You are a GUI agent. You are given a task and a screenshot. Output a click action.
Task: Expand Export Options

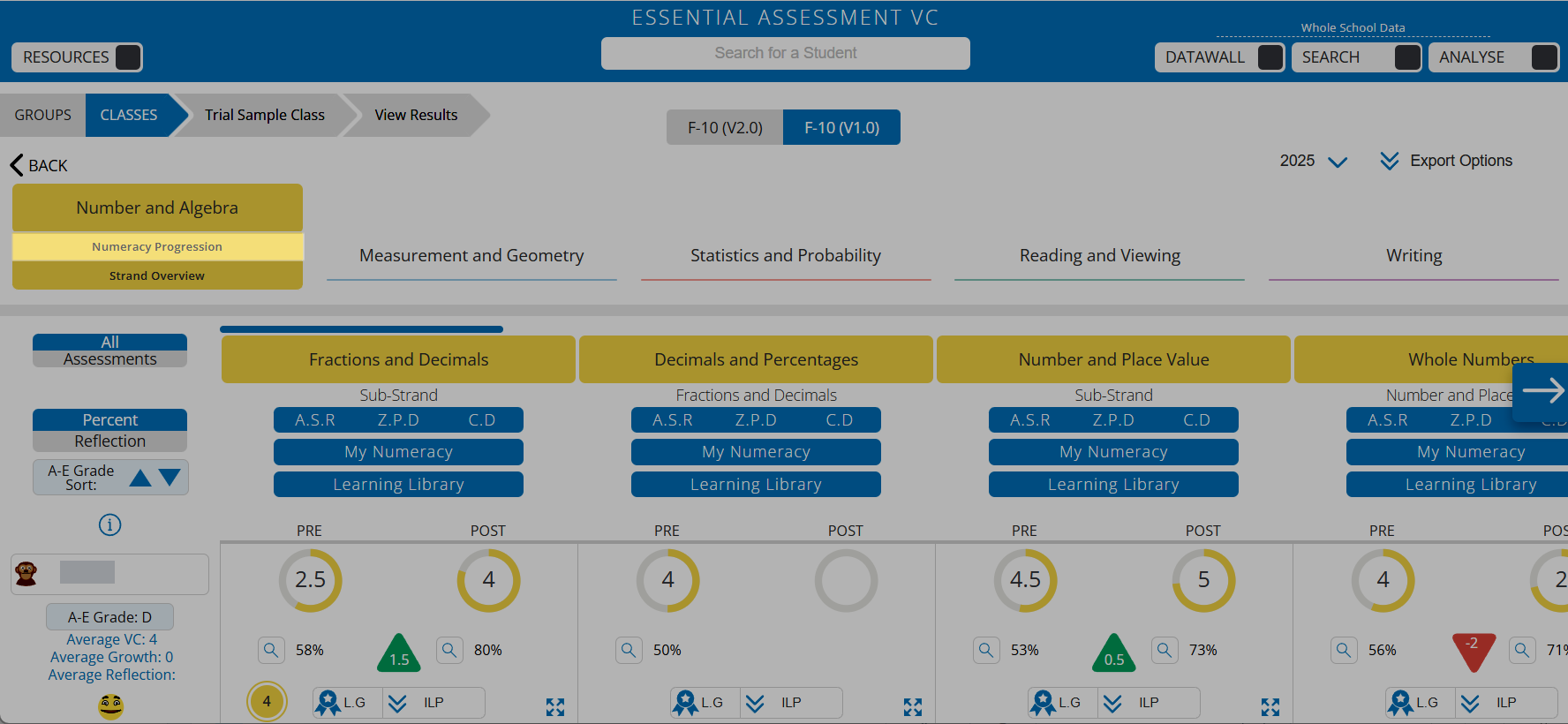click(x=1446, y=161)
